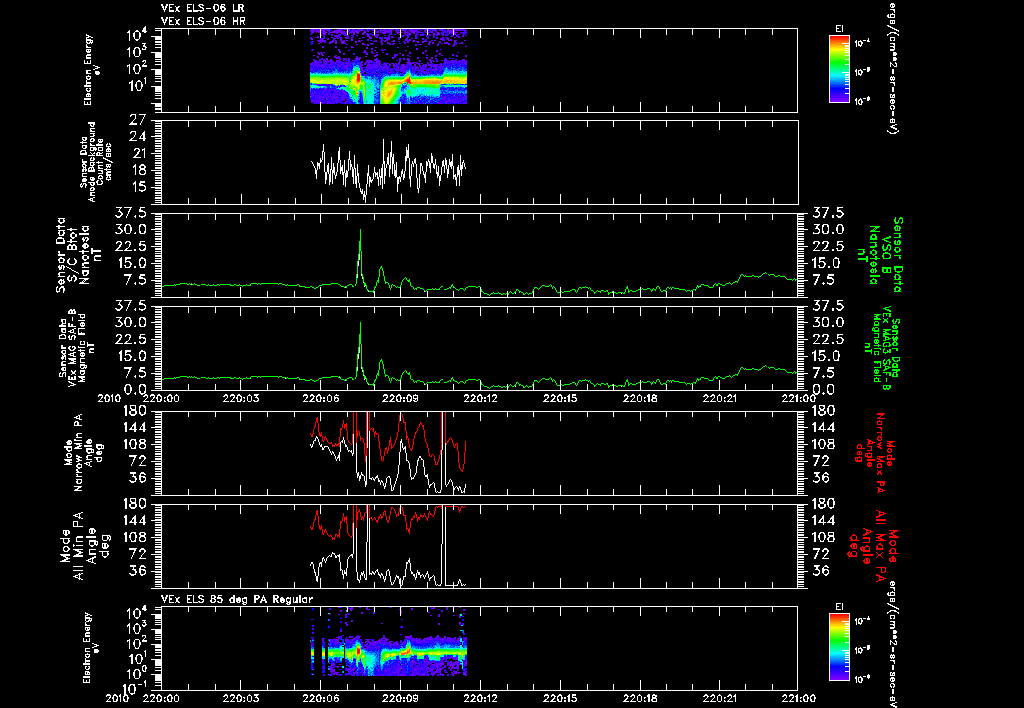Screen dimensions: 1024x708
Task: Click "220:03" on the middle time axis
Action: coord(241,398)
